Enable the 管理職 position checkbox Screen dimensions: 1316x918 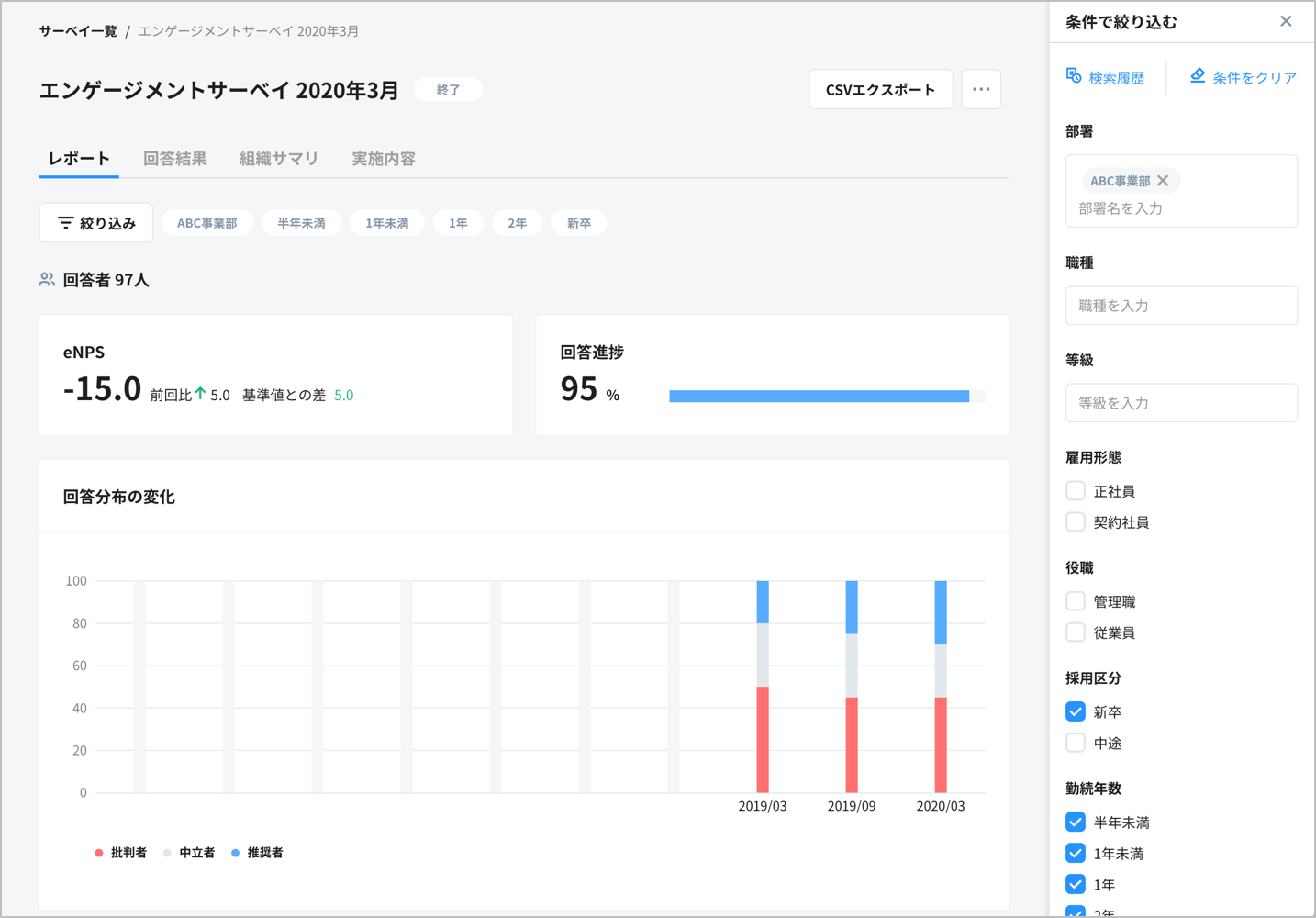pyautogui.click(x=1075, y=600)
